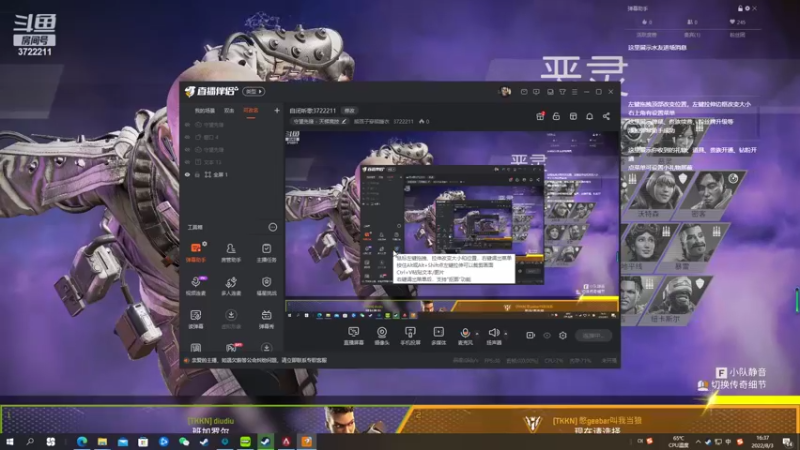
Task: Toggle visibility of the 全屏 1 source
Action: (x=187, y=174)
